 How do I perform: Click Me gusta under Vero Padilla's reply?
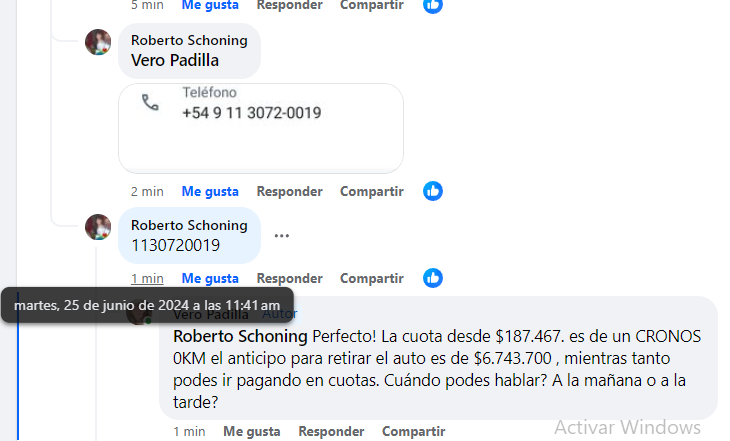(251, 431)
